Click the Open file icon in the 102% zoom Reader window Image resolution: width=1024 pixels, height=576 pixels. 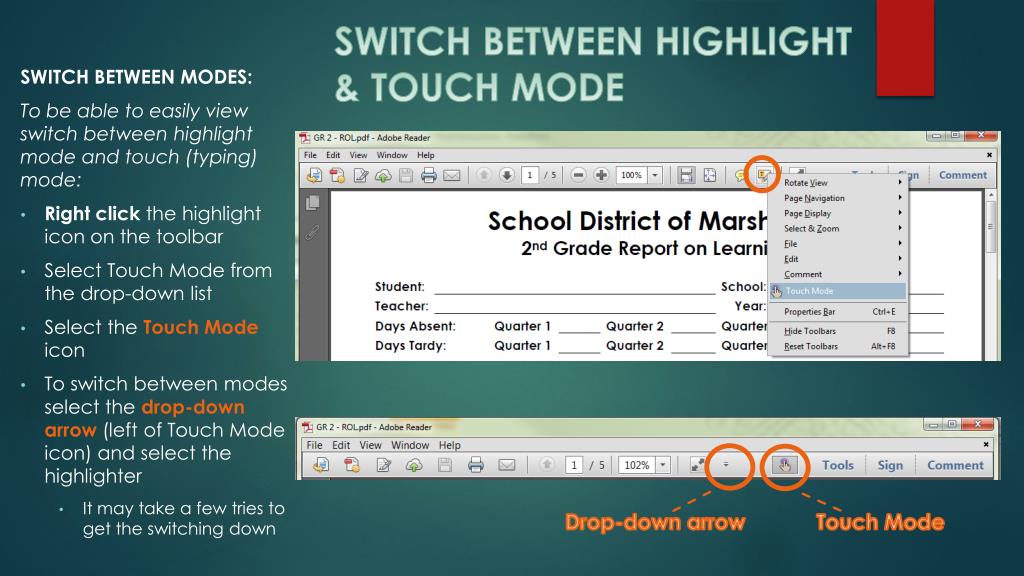(x=321, y=465)
